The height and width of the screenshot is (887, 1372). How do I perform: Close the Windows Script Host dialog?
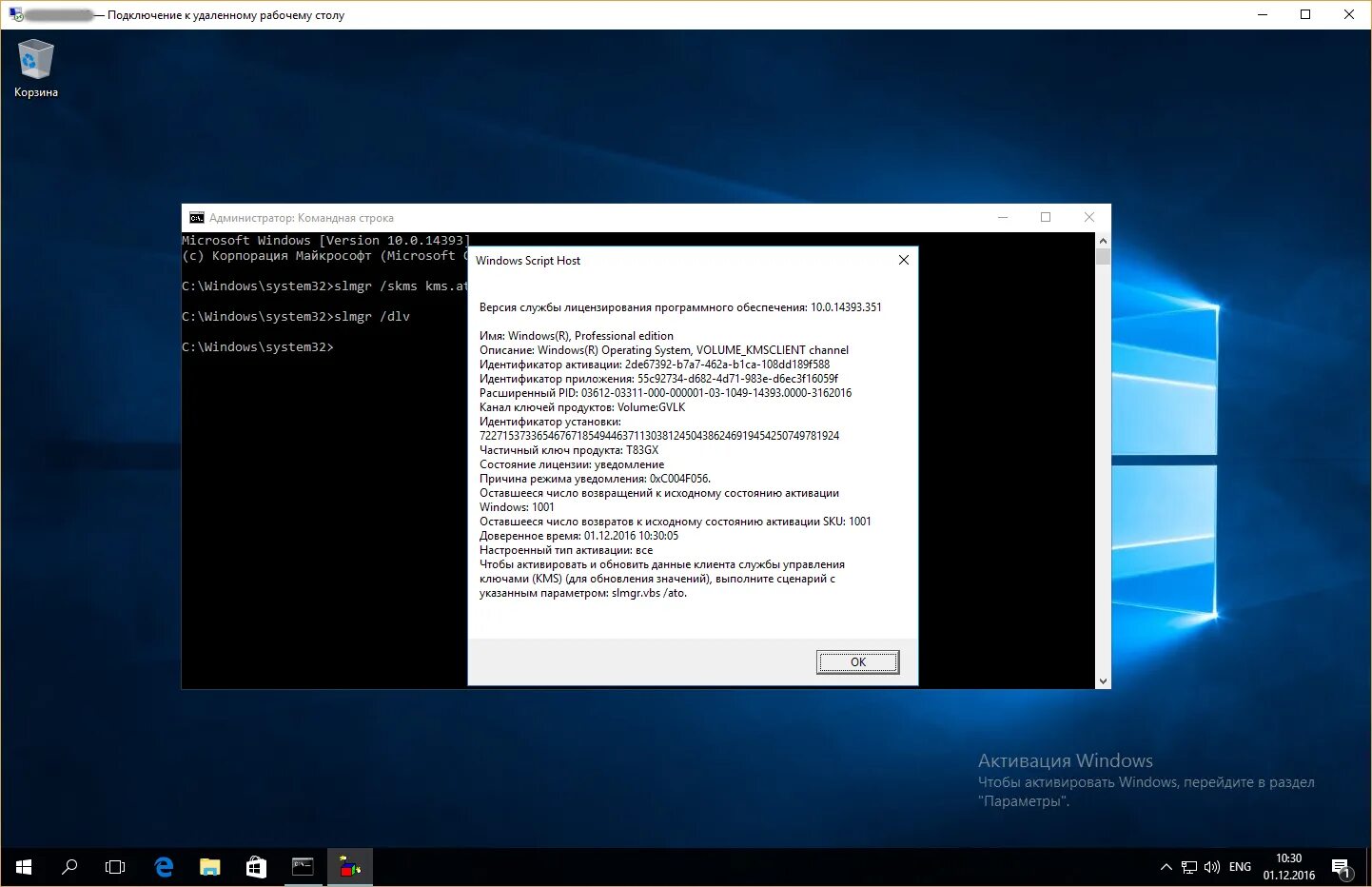pyautogui.click(x=904, y=260)
